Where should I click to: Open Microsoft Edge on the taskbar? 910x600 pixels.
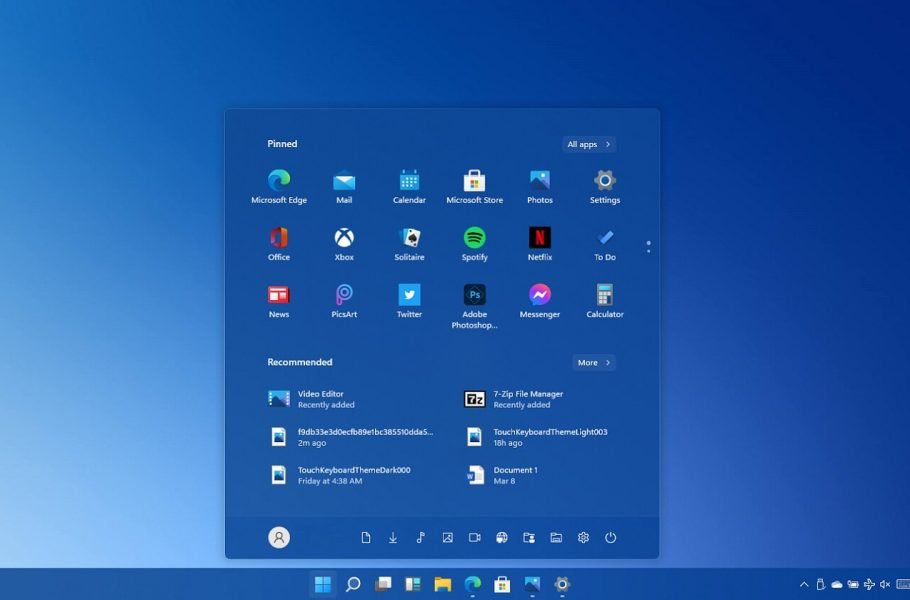pos(473,584)
